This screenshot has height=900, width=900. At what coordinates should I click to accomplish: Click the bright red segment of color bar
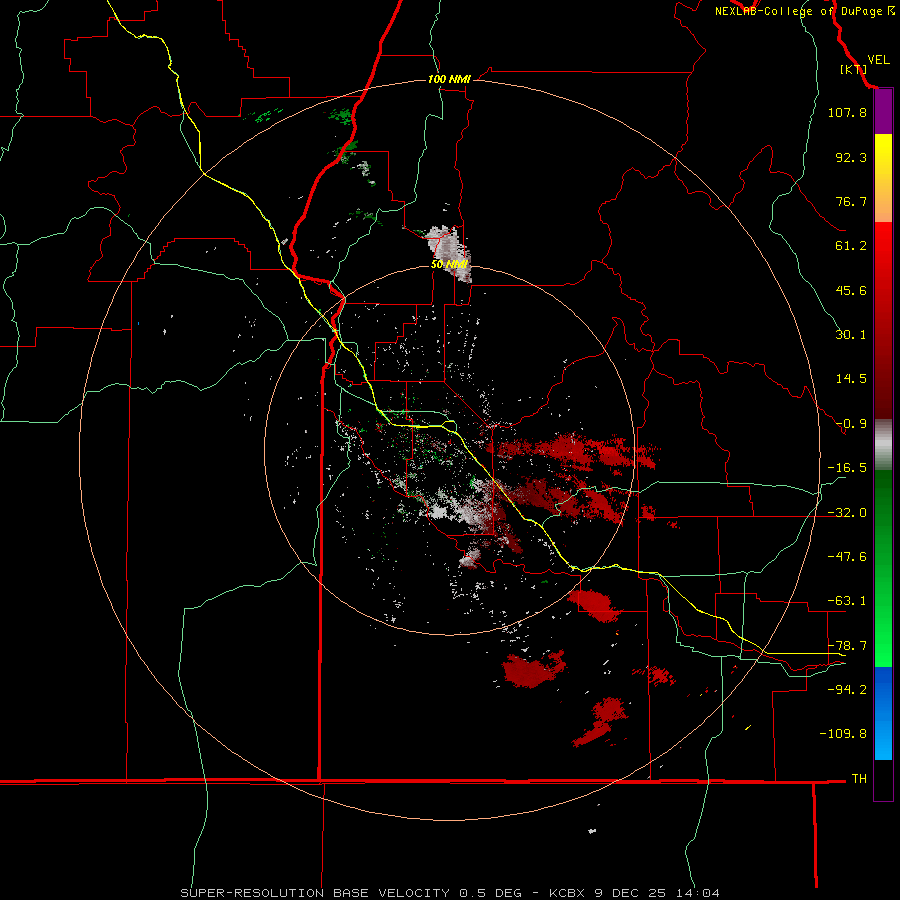point(883,247)
